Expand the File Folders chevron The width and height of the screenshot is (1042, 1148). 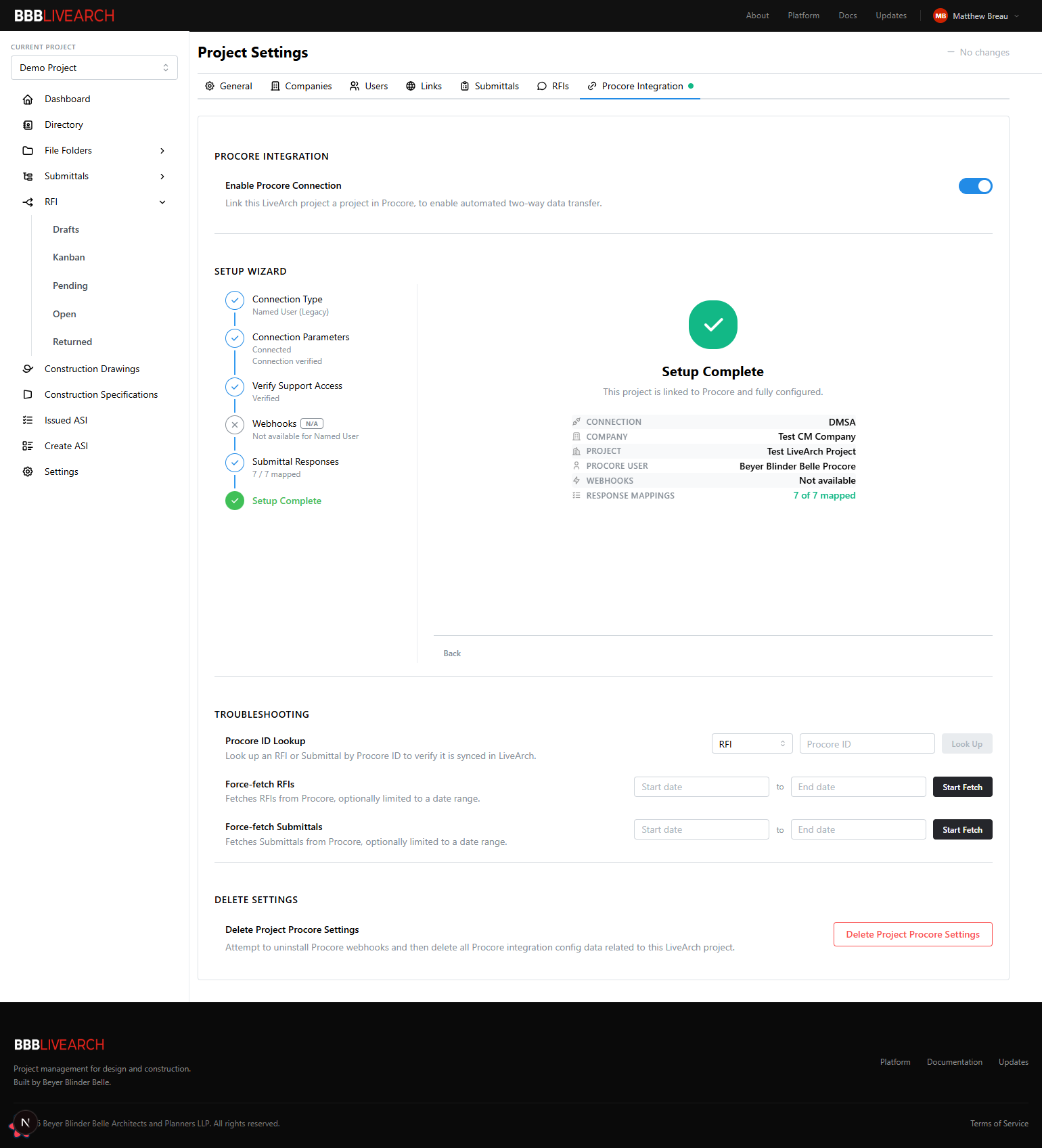pos(162,151)
